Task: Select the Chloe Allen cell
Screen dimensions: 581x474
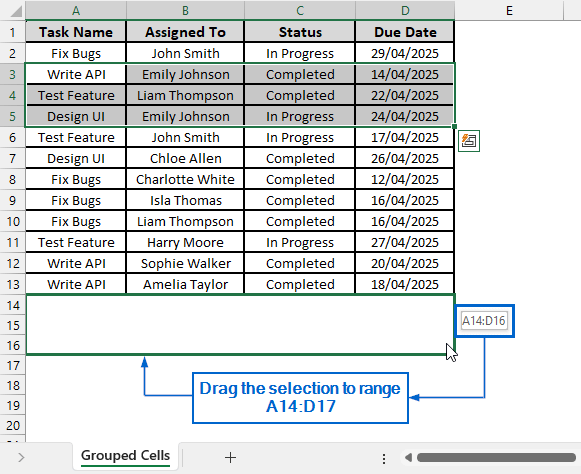Action: 185,159
